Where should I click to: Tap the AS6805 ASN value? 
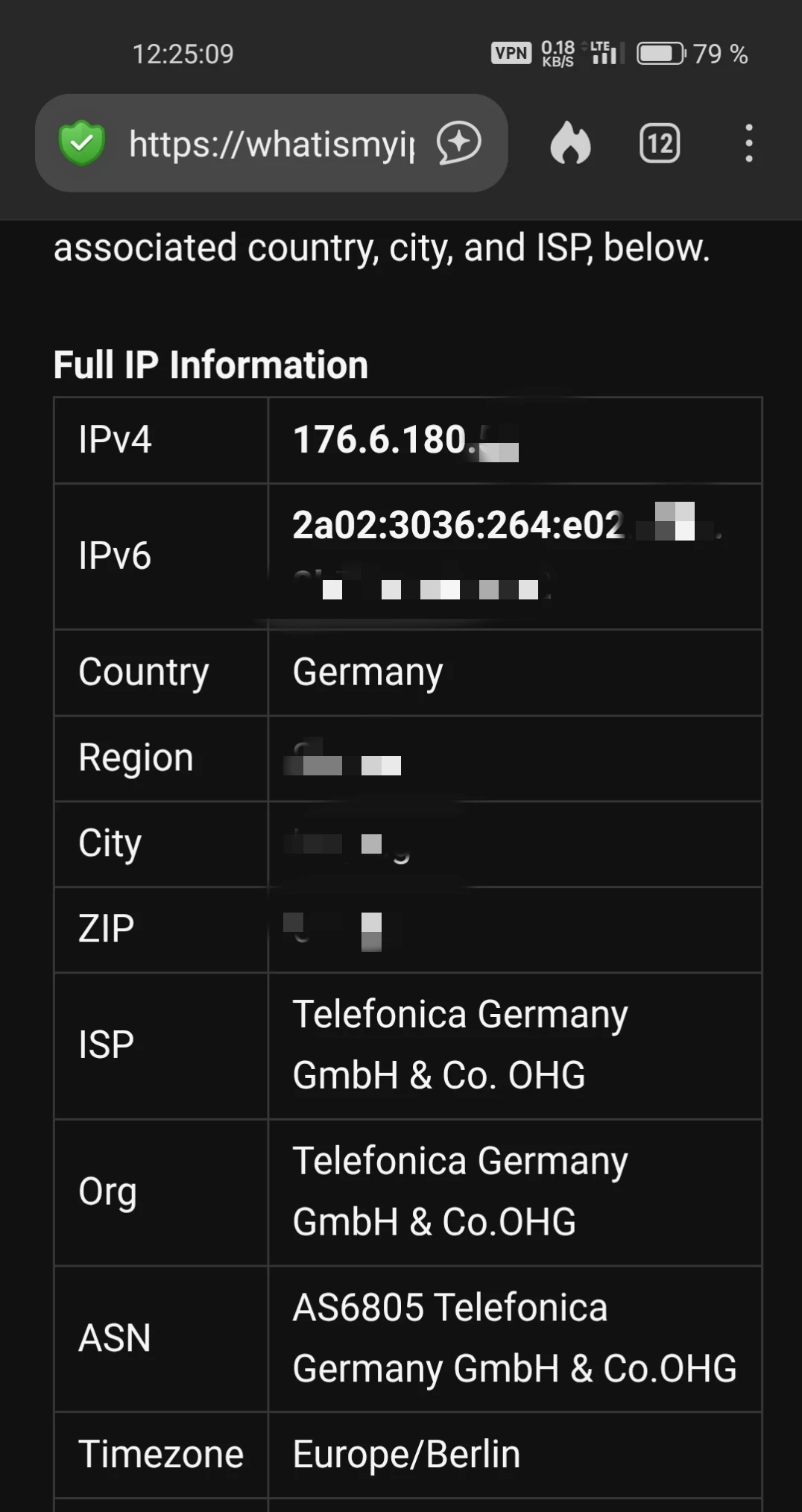point(514,1338)
